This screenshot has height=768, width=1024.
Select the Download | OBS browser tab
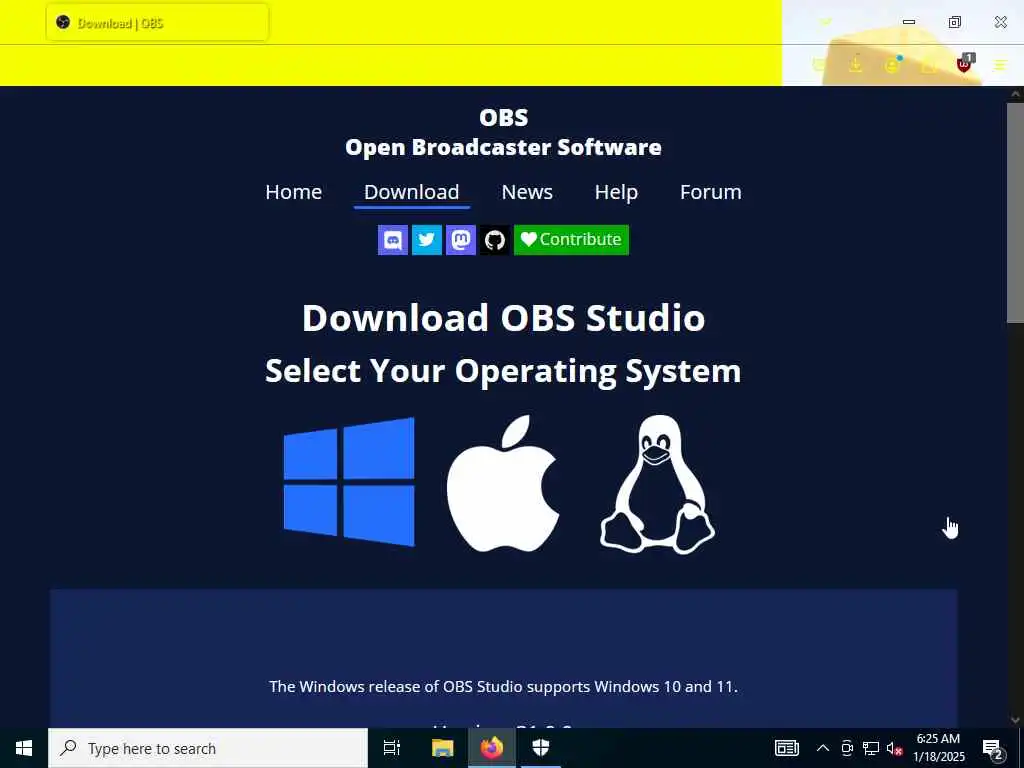[x=157, y=23]
